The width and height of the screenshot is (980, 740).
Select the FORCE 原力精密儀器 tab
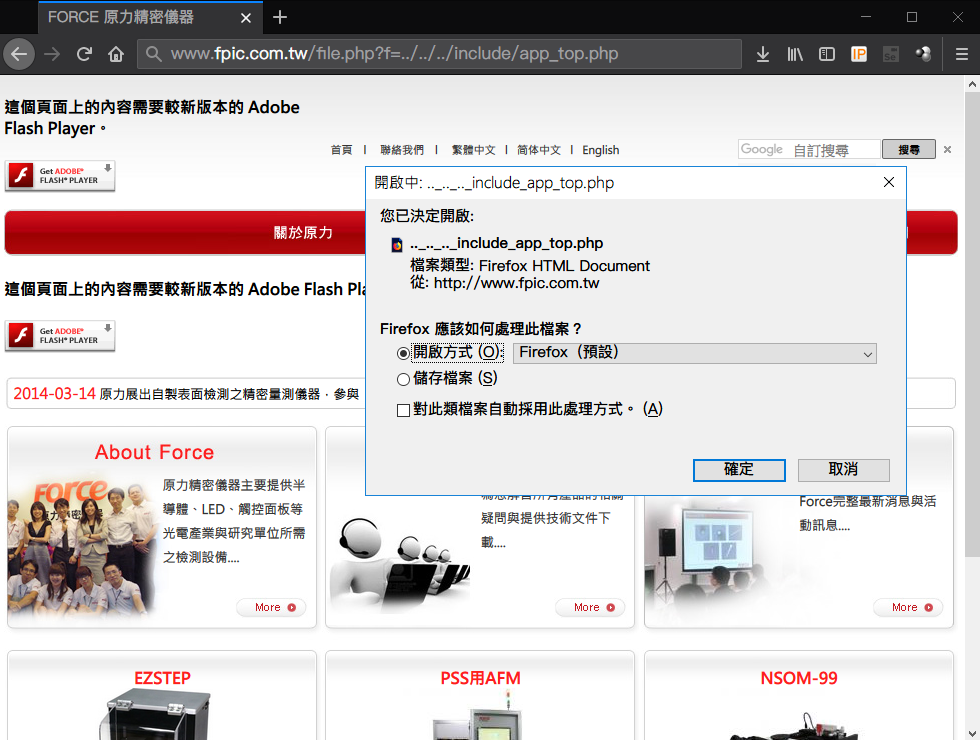(x=150, y=18)
